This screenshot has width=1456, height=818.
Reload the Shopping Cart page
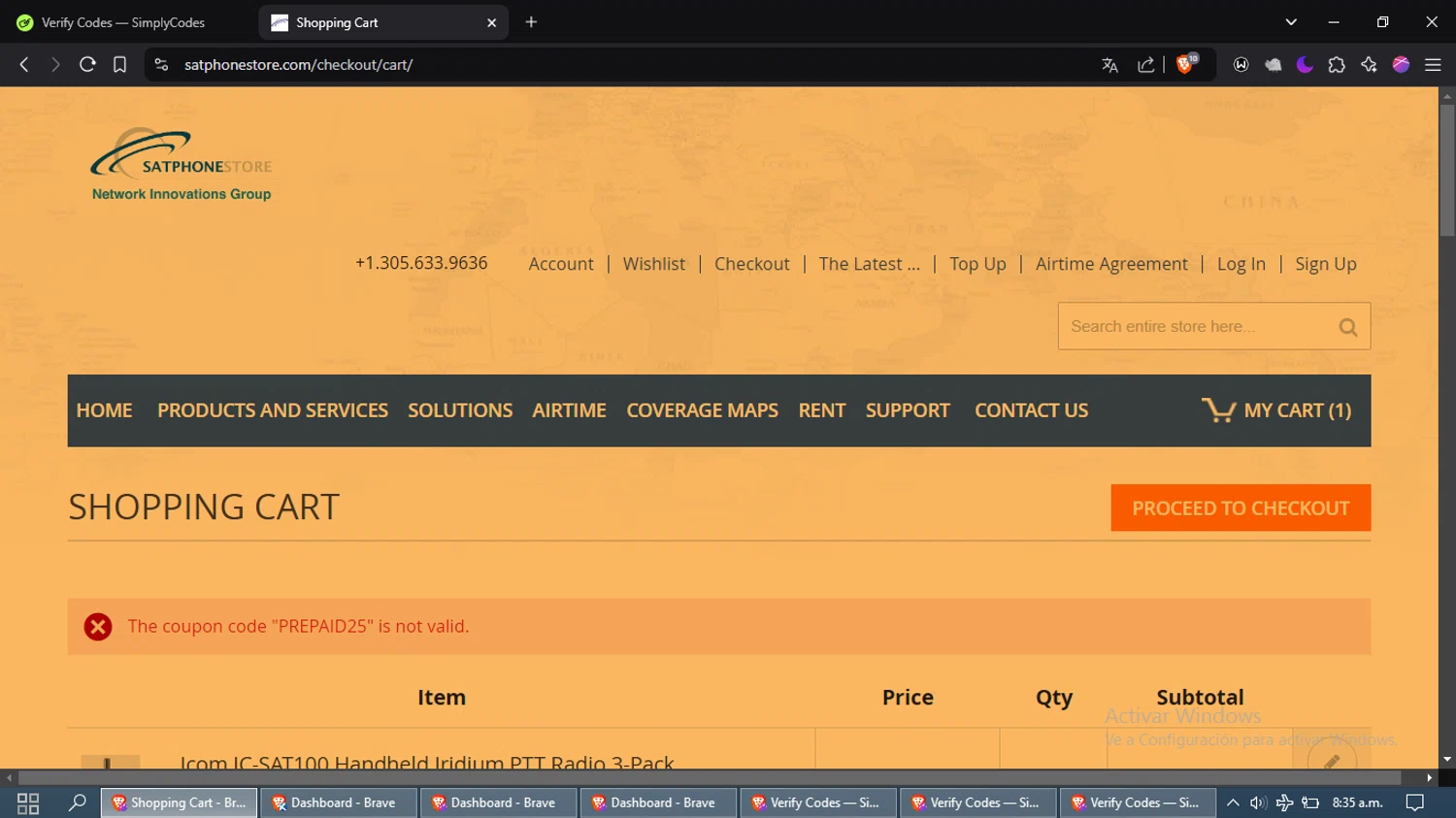pos(87,65)
